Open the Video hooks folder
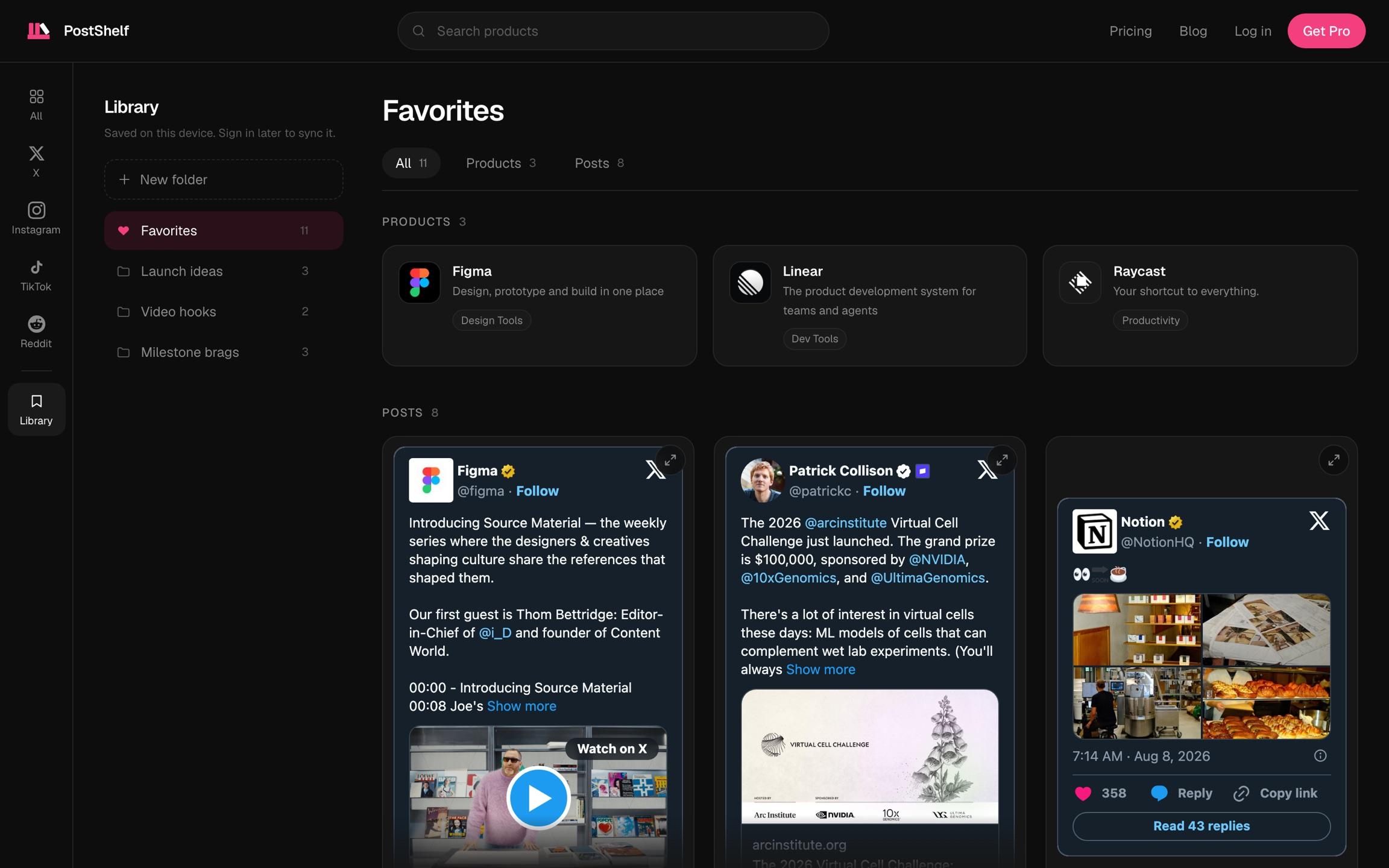Viewport: 1389px width, 868px height. click(x=224, y=312)
